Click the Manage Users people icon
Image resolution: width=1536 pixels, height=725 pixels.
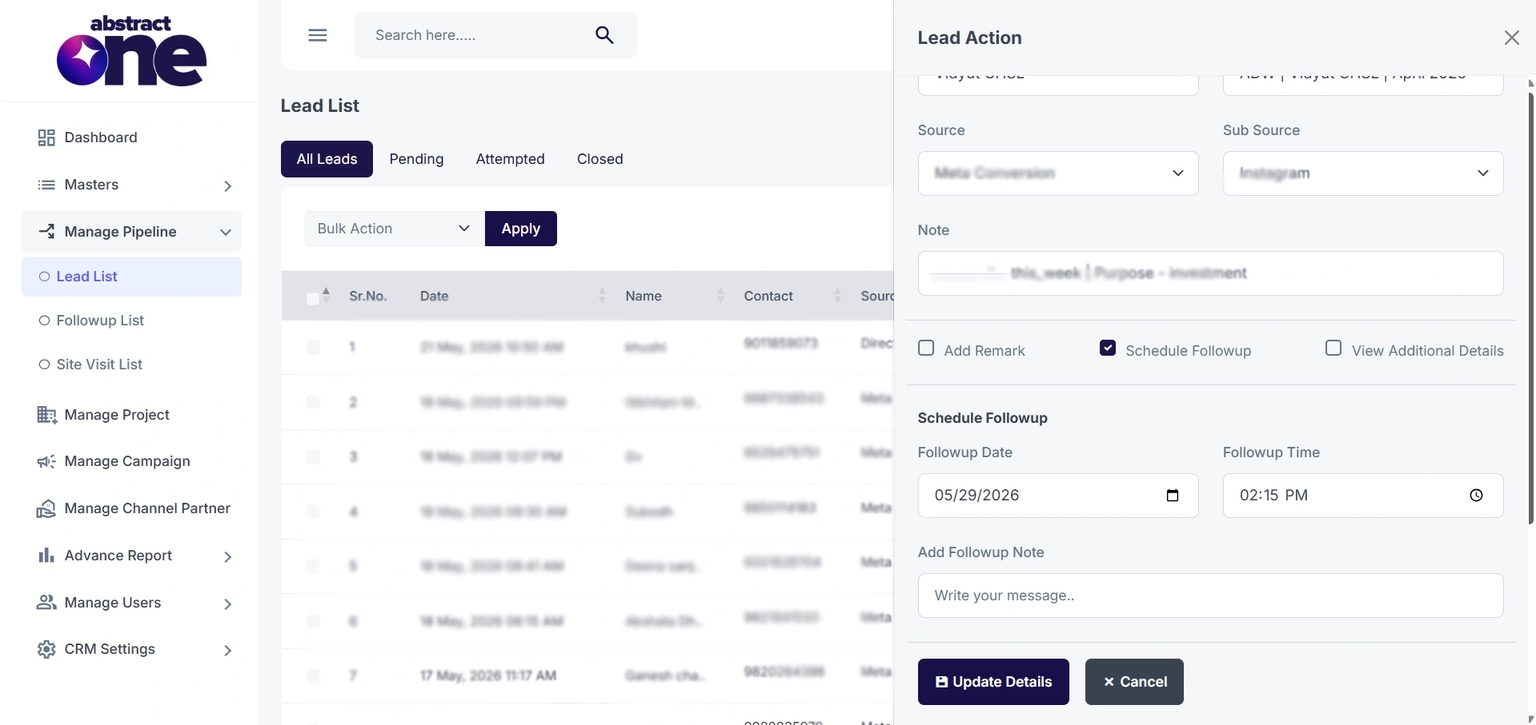coord(46,602)
